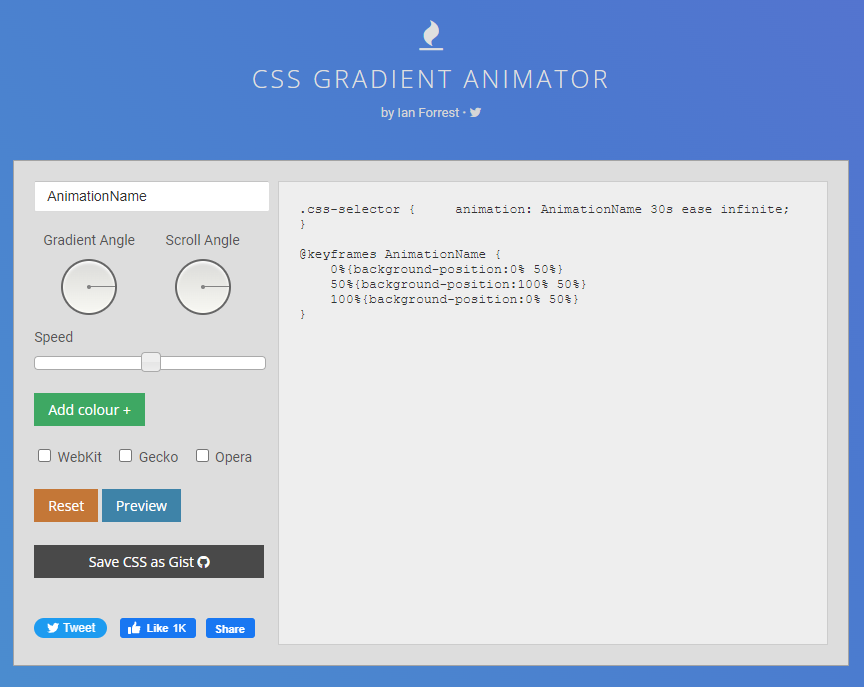
Task: Click the Opera label text
Action: (234, 457)
